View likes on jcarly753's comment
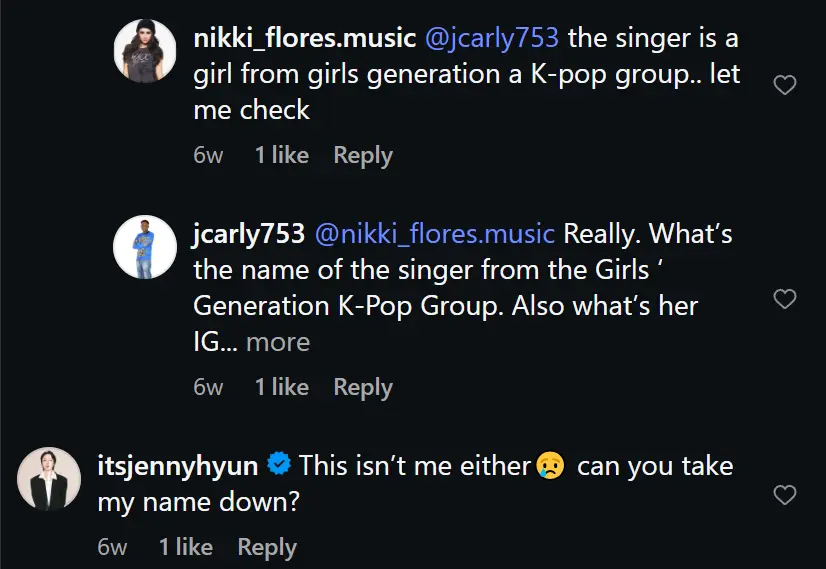Viewport: 826px width, 569px height. click(x=282, y=387)
